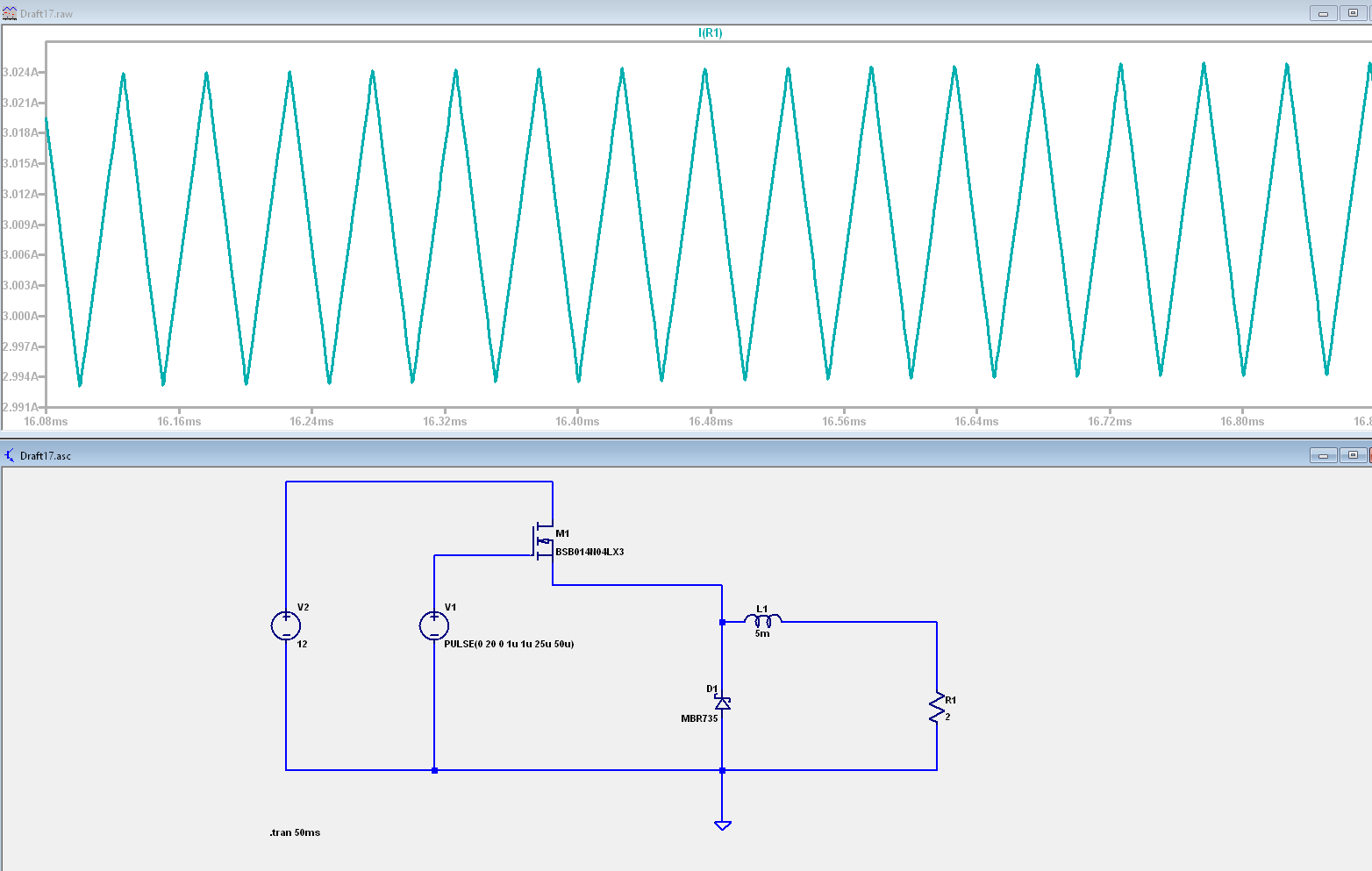This screenshot has width=1372, height=871.
Task: Click the BSB014N04LX3 model name
Action: 590,552
